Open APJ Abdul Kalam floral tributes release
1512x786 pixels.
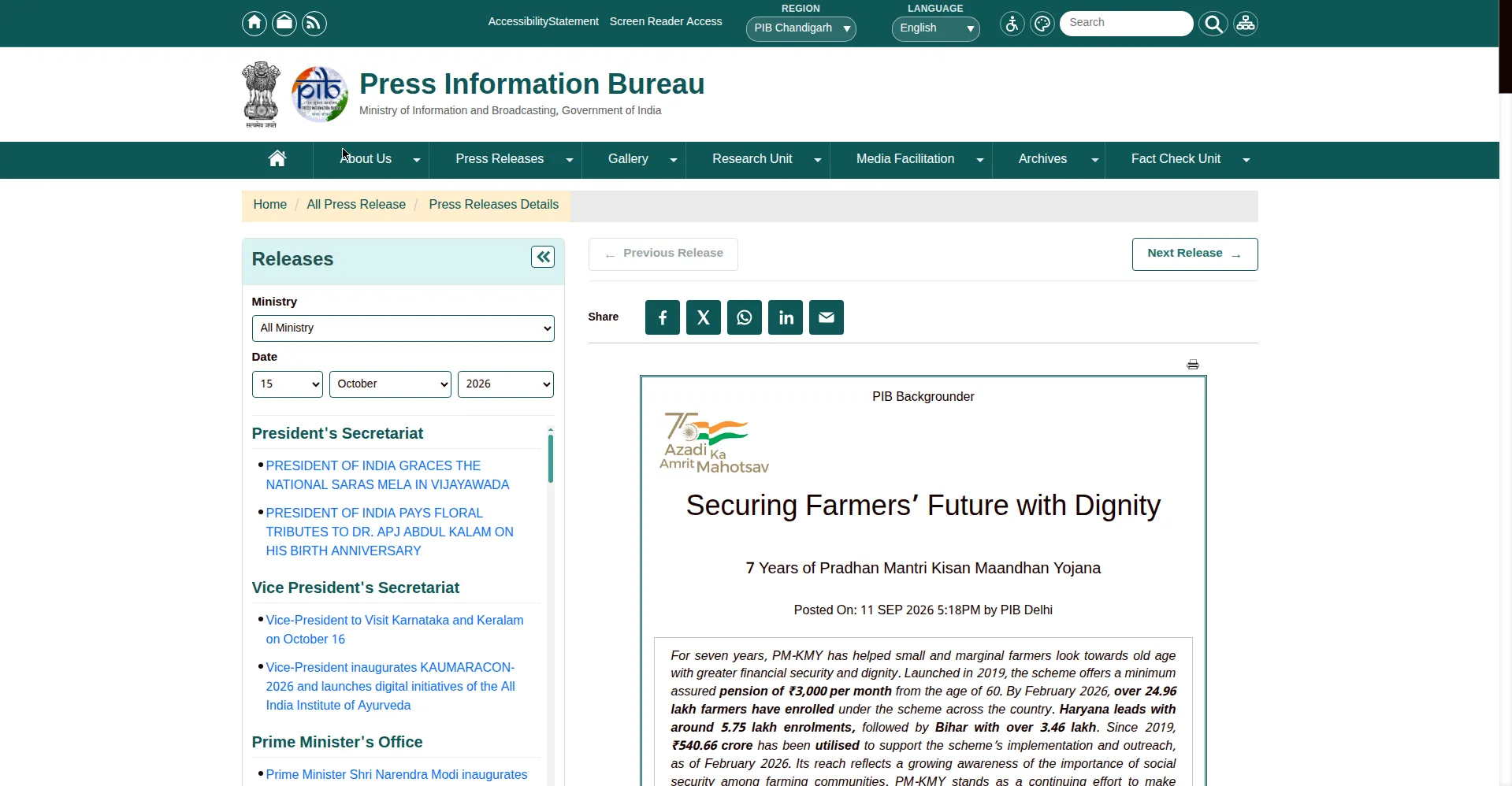(x=390, y=532)
